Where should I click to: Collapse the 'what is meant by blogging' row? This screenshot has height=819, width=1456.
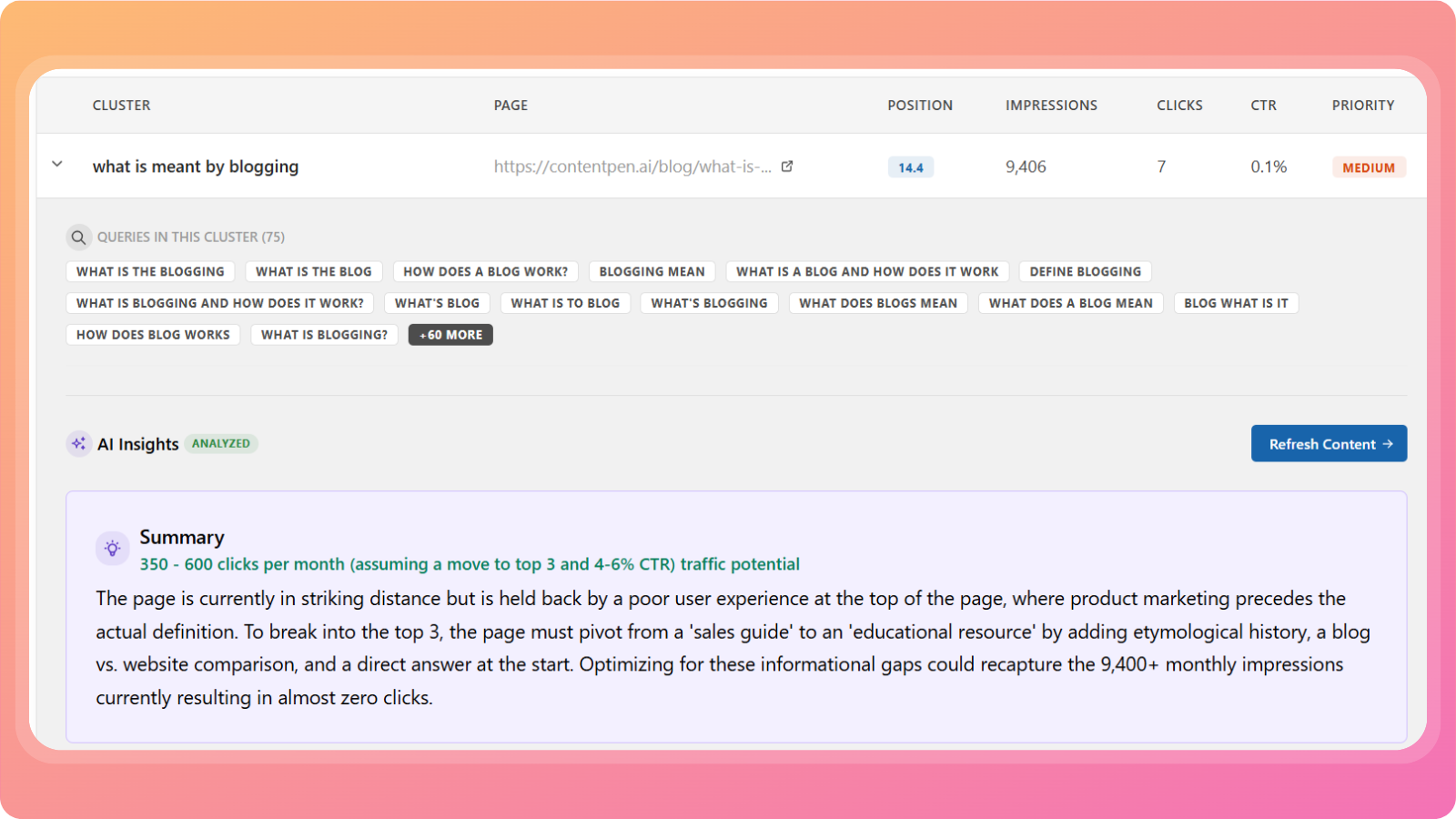(57, 165)
